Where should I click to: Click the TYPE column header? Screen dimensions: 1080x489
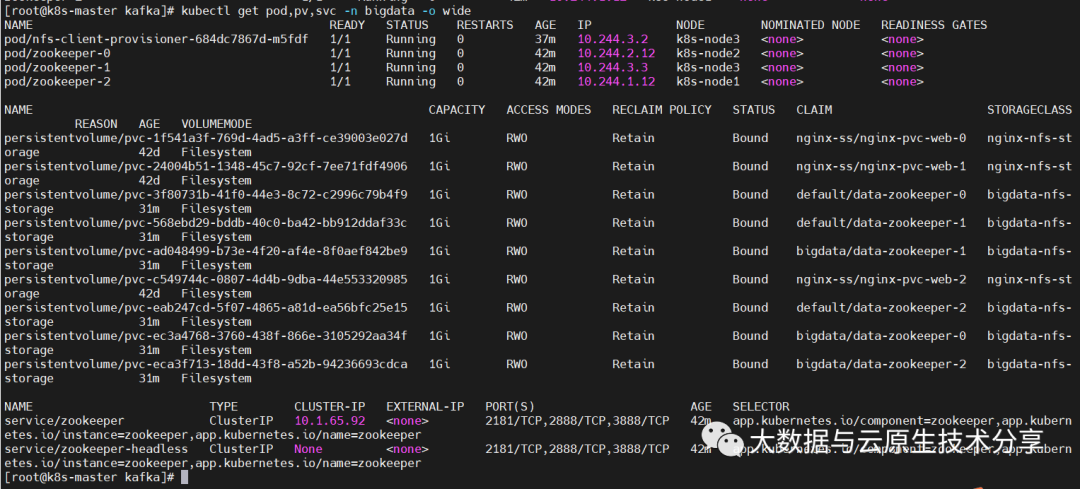[223, 407]
